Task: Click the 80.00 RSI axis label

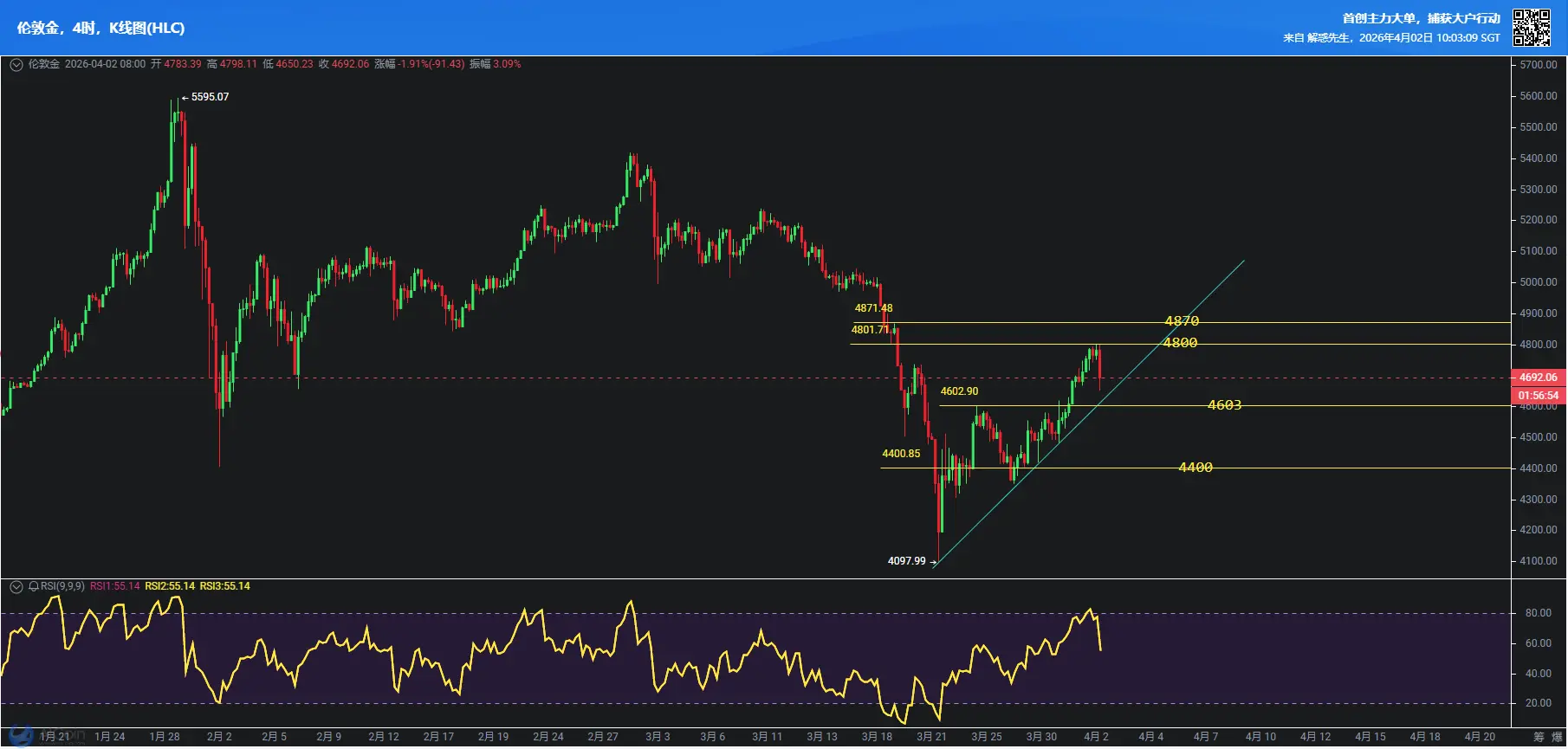Action: click(1539, 614)
